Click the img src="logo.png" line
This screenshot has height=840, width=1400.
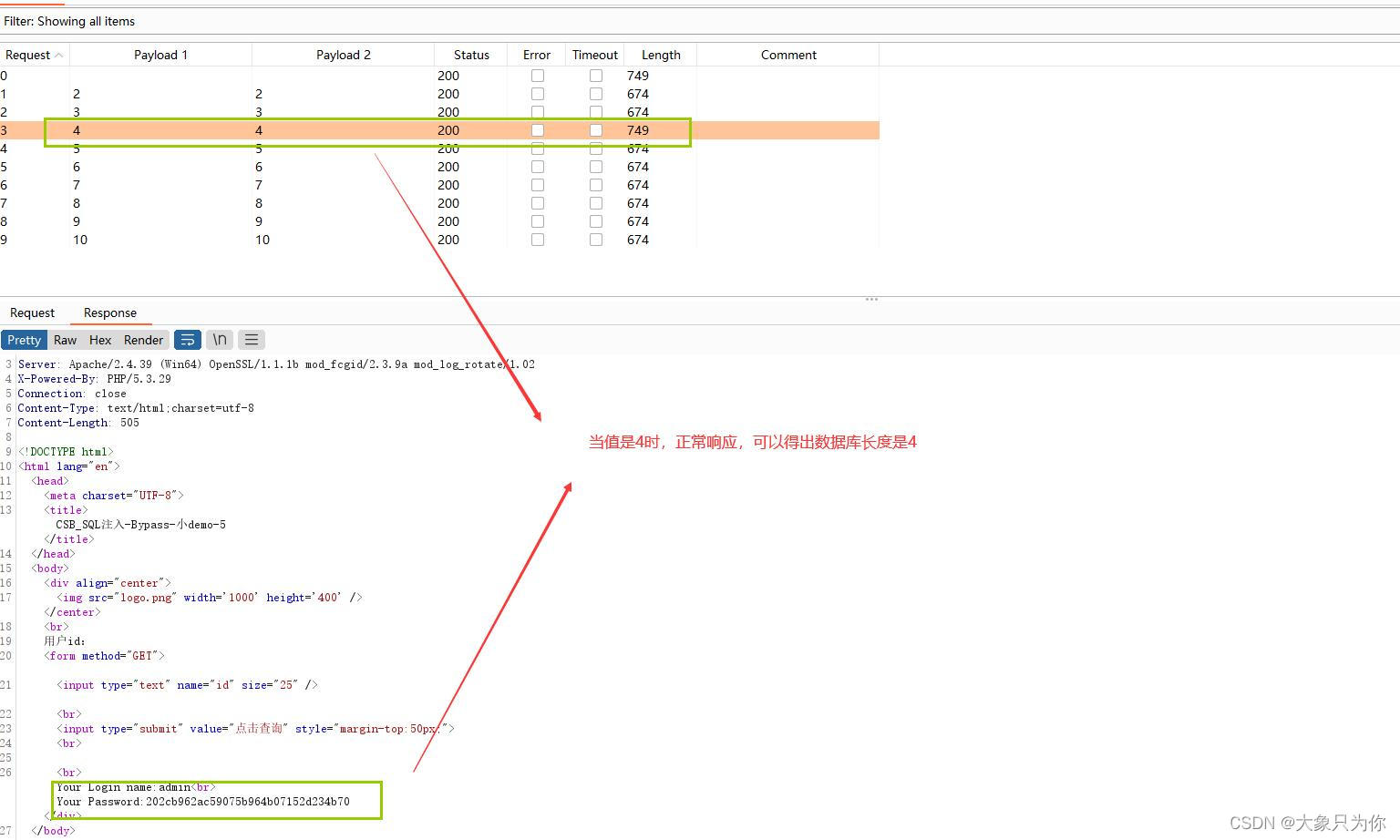point(210,598)
